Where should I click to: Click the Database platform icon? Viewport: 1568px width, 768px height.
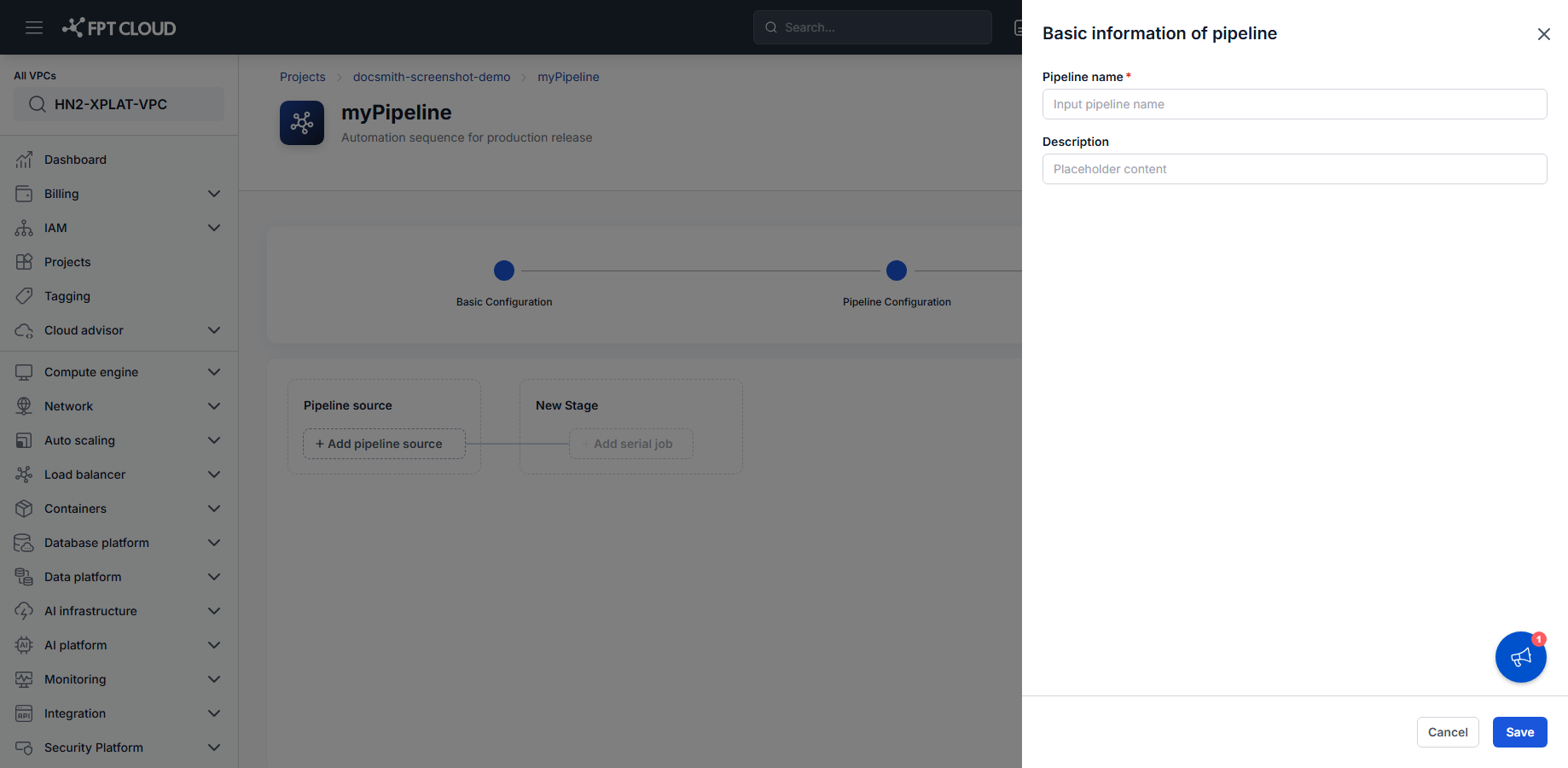(24, 543)
